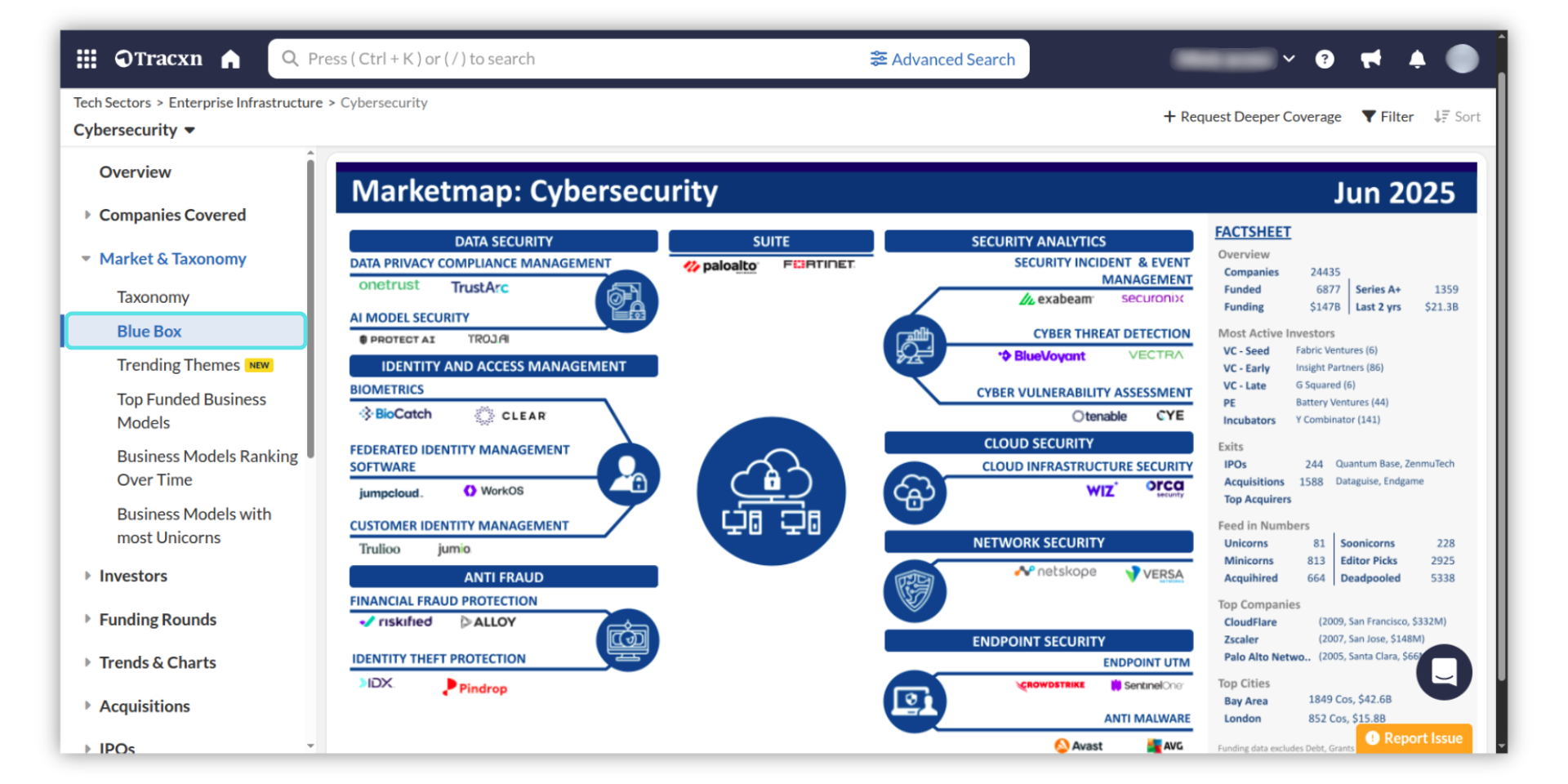
Task: Open the chat support widget
Action: (x=1443, y=672)
